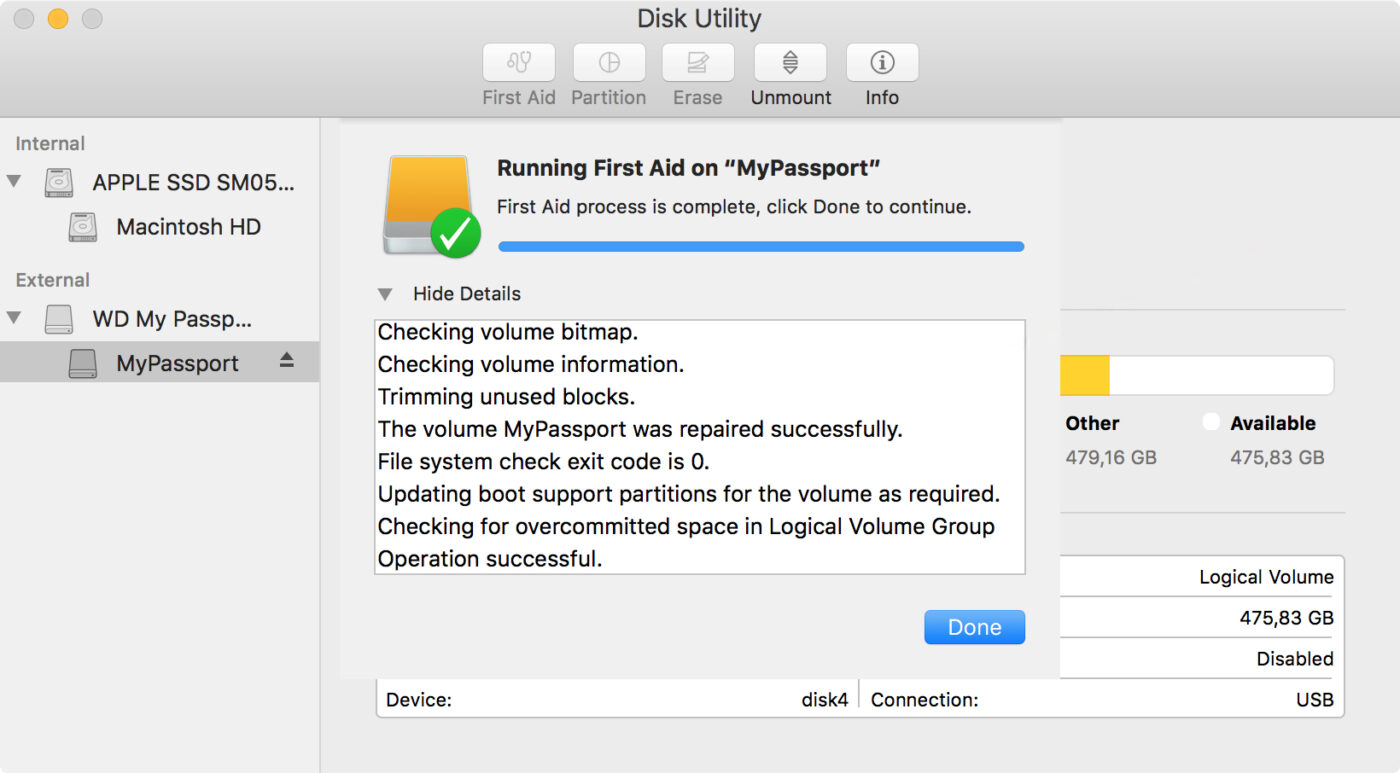Click the green checkmark on the drive icon
This screenshot has height=773, width=1400.
456,234
